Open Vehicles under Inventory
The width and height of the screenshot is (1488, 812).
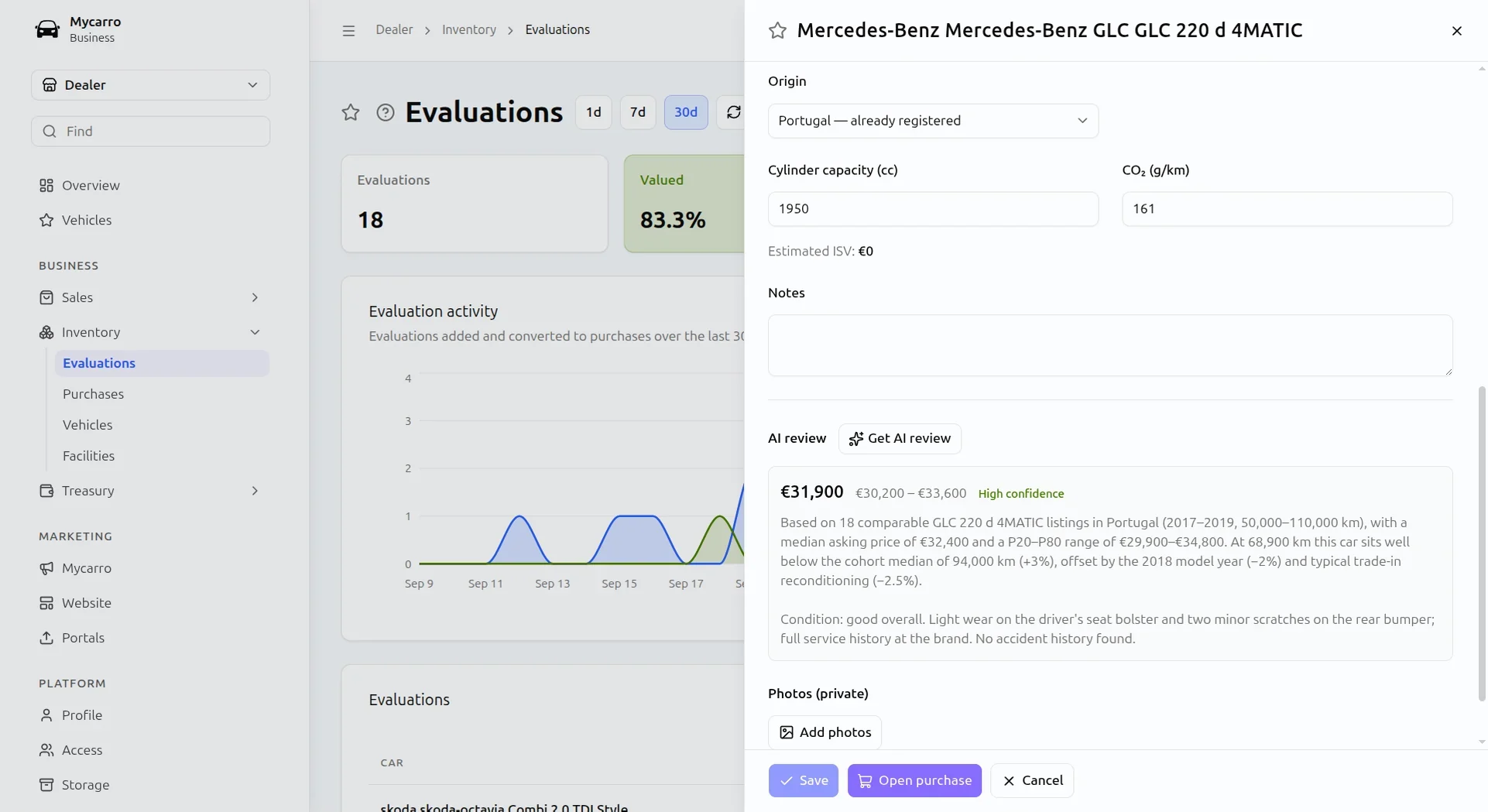(x=162, y=425)
